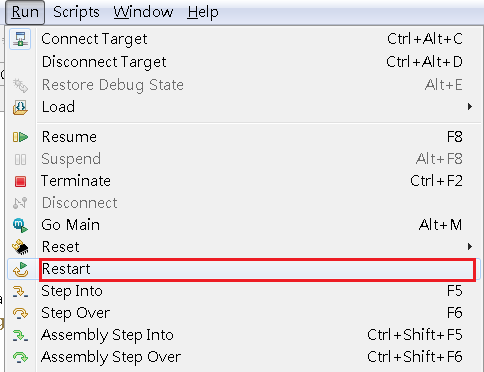This screenshot has height=372, width=484.
Task: Open the Window menu
Action: coord(143,12)
